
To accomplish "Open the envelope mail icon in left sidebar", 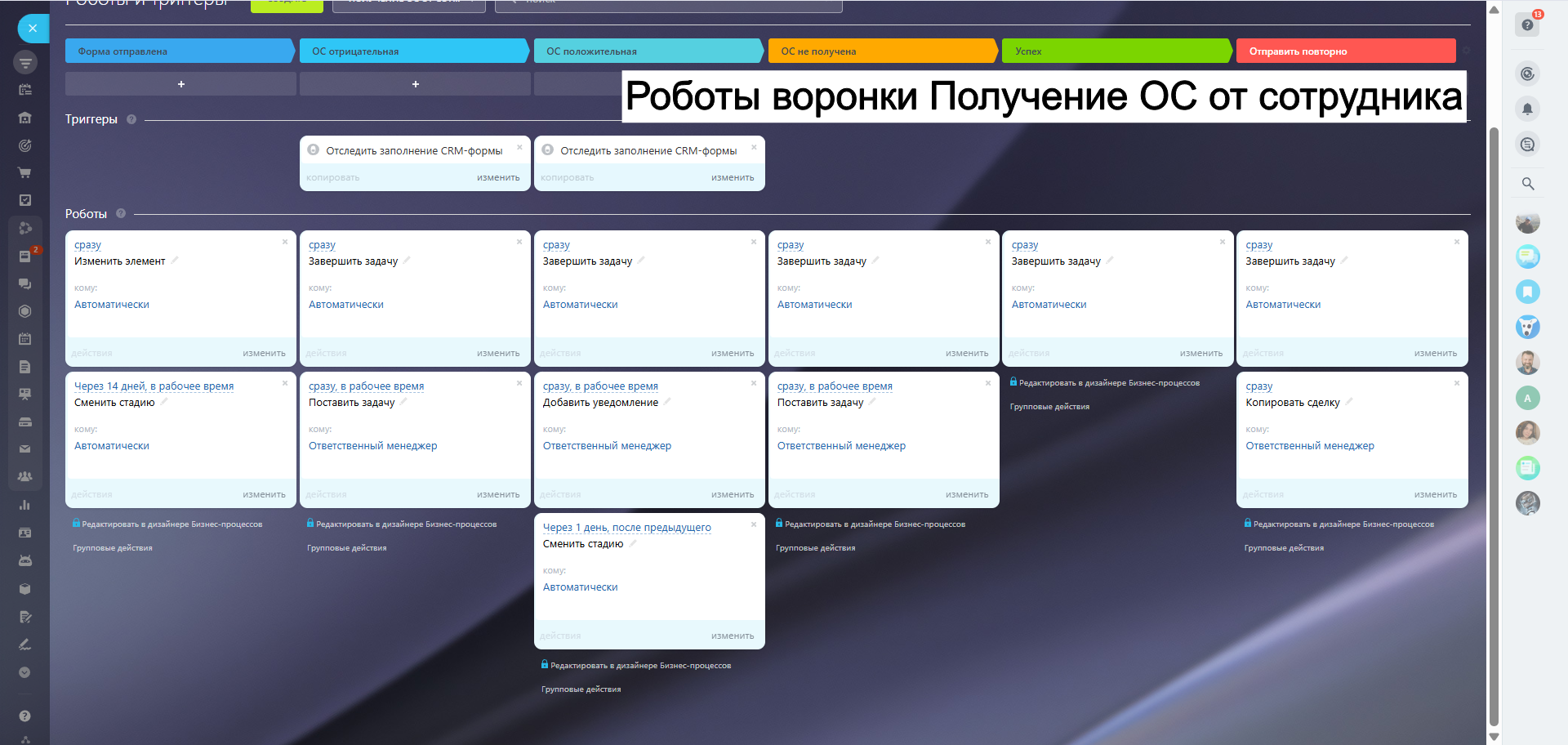I will pyautogui.click(x=25, y=449).
